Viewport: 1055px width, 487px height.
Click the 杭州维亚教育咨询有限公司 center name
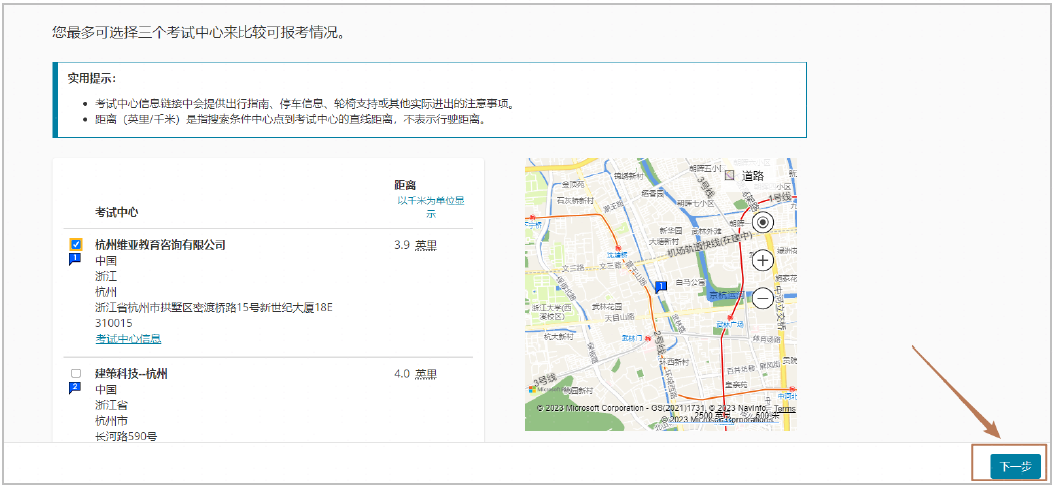(x=160, y=244)
